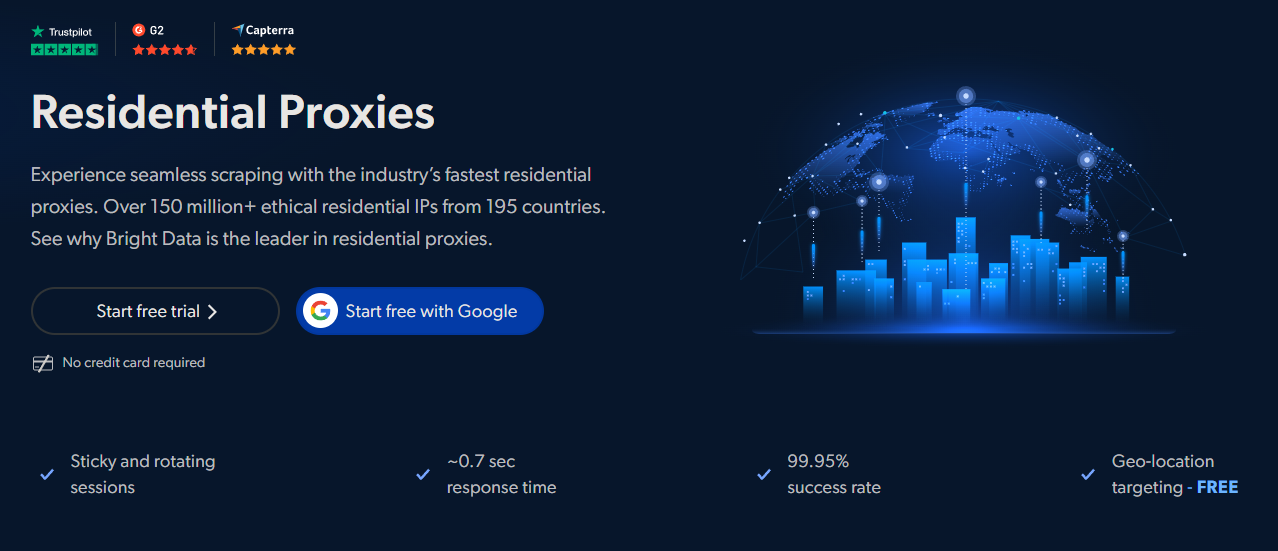Image resolution: width=1278 pixels, height=551 pixels.
Task: Click the No credit card required text
Action: (134, 363)
